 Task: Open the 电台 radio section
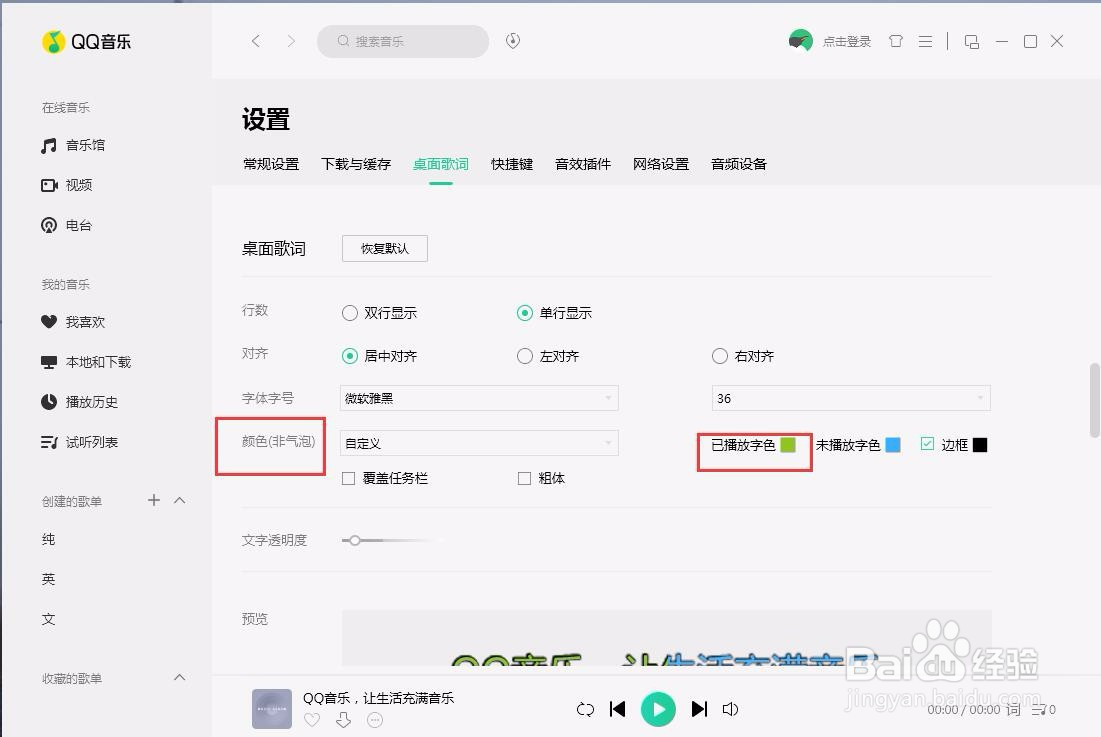(x=77, y=225)
